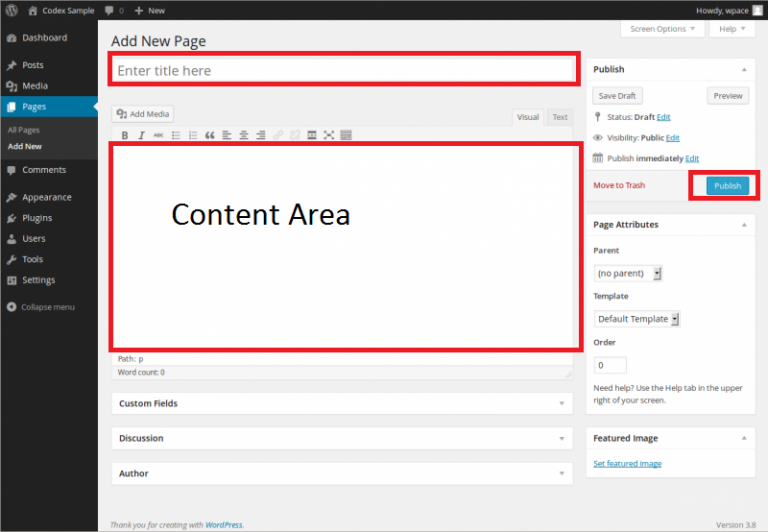Toggle bold formatting in editor toolbar
768x532 pixels.
tap(125, 135)
